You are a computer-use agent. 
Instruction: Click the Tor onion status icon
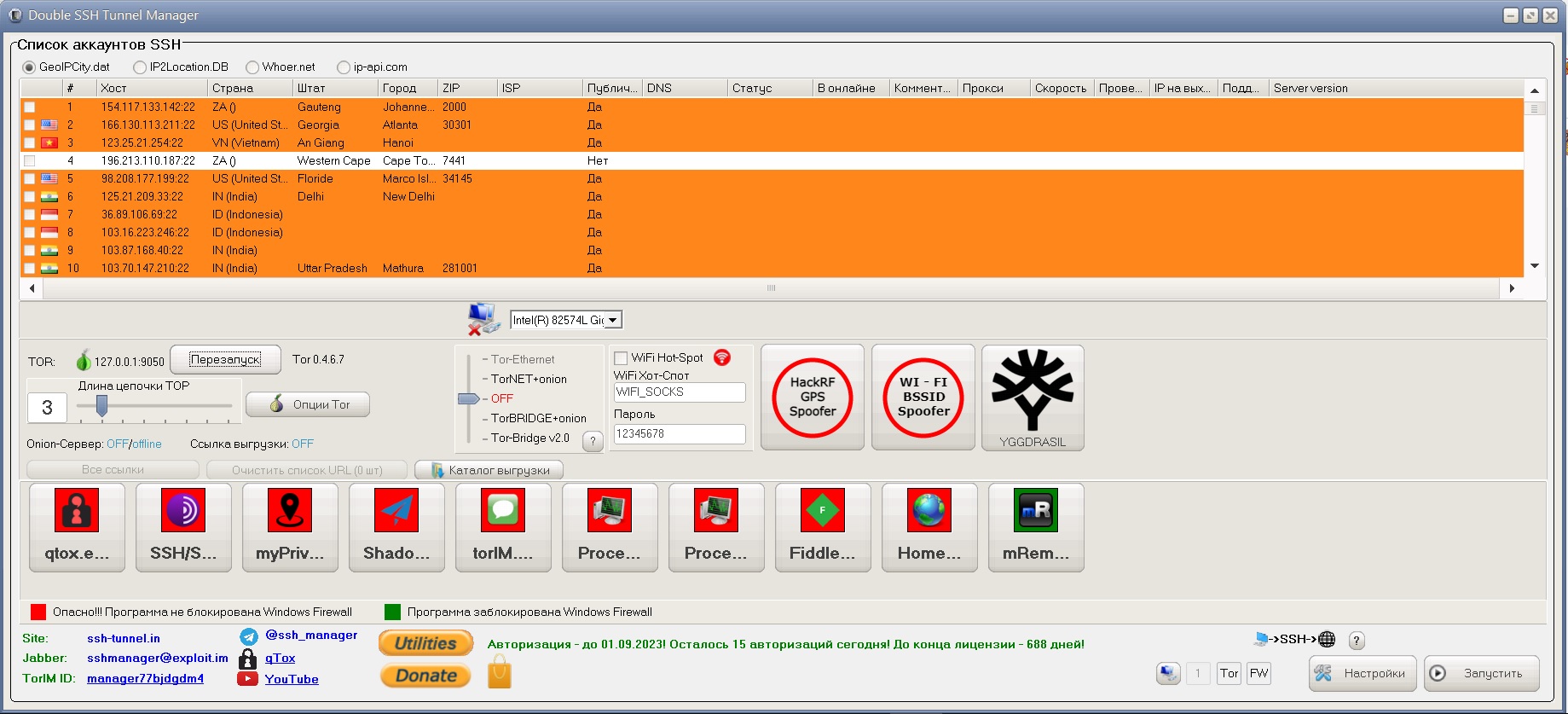point(84,361)
